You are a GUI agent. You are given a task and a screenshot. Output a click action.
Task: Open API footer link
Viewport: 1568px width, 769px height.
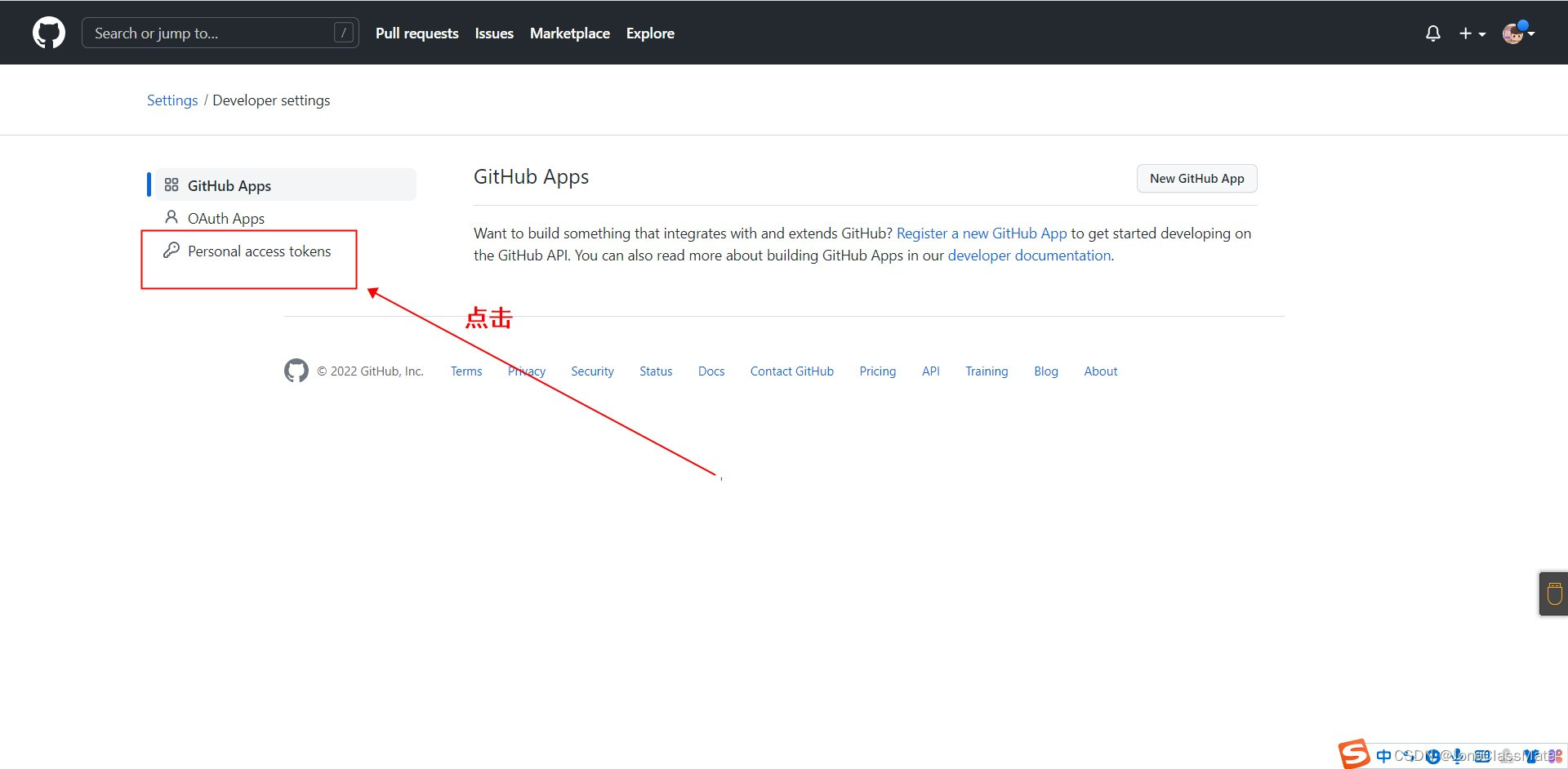pyautogui.click(x=931, y=371)
